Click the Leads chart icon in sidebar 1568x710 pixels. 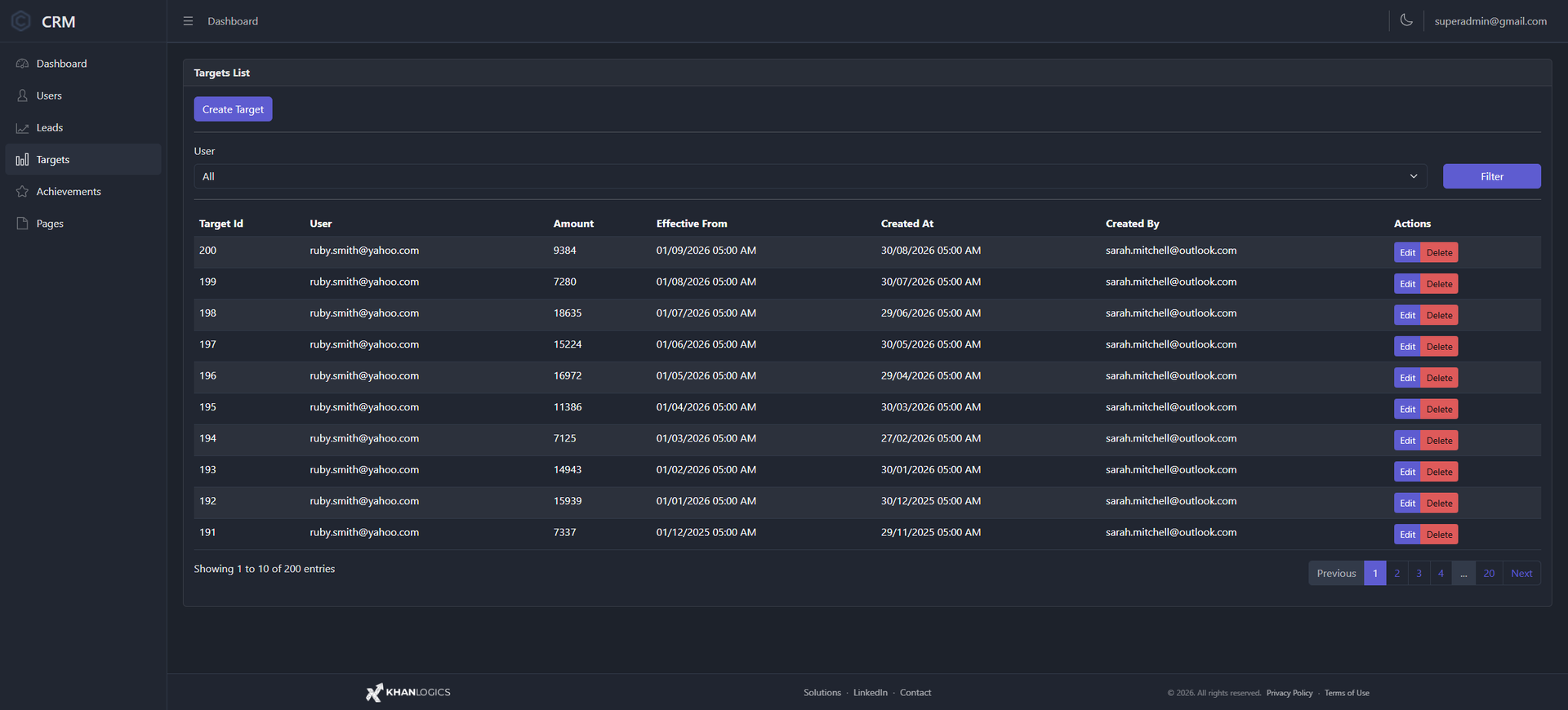(22, 127)
